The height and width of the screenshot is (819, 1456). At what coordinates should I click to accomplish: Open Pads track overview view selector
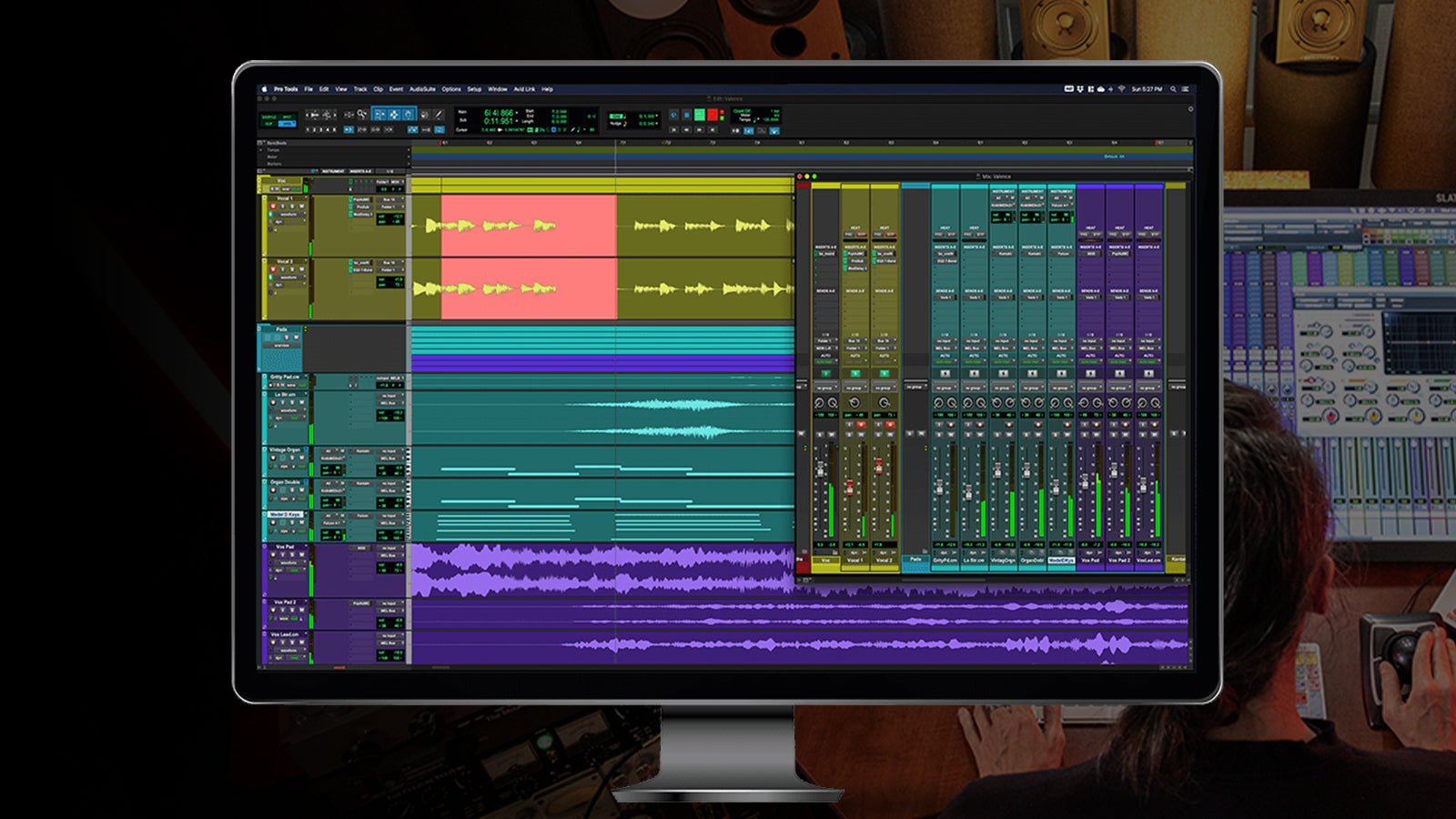click(x=281, y=346)
